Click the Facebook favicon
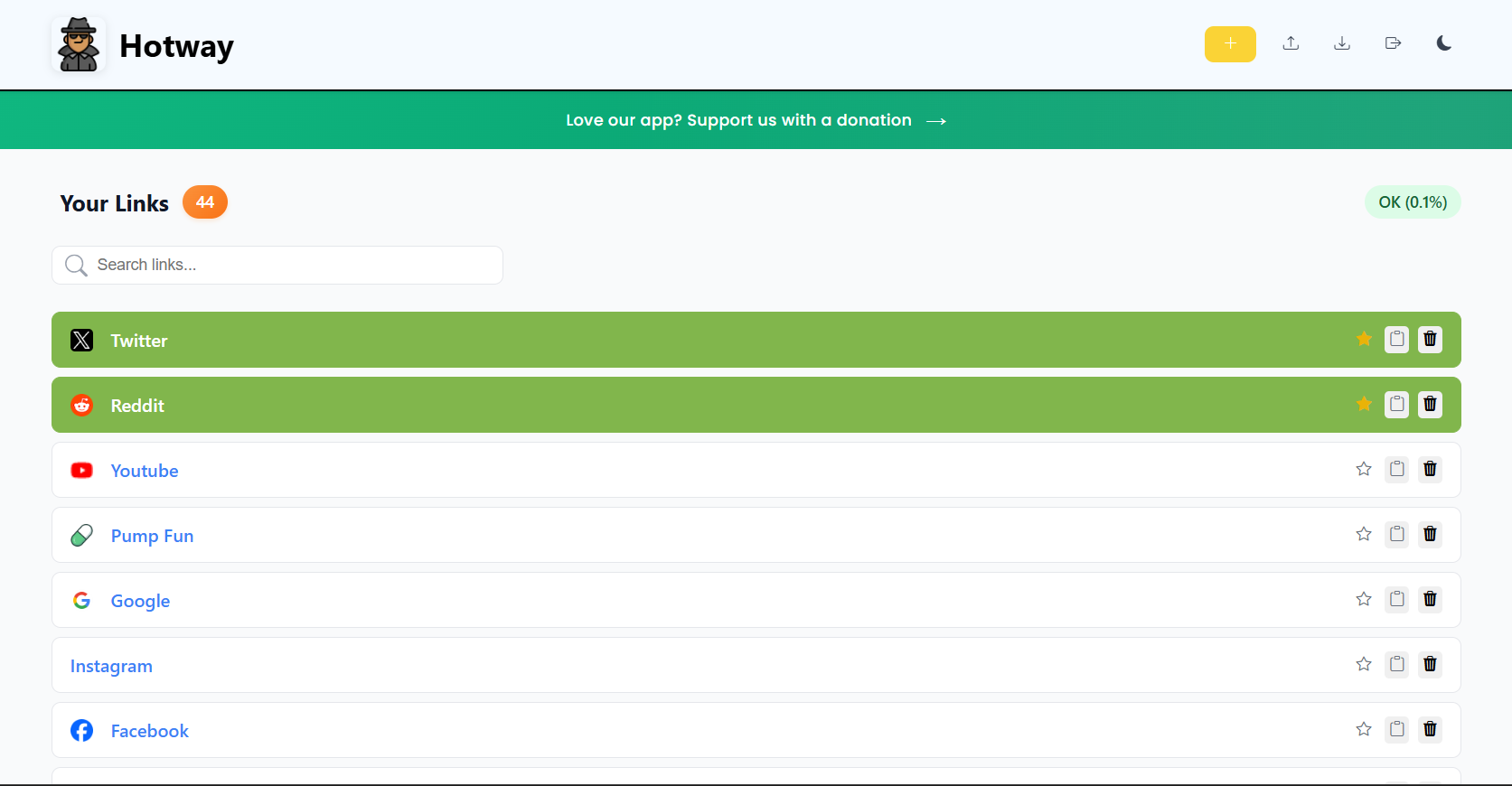Screen dimensions: 1512x786 pyautogui.click(x=82, y=730)
